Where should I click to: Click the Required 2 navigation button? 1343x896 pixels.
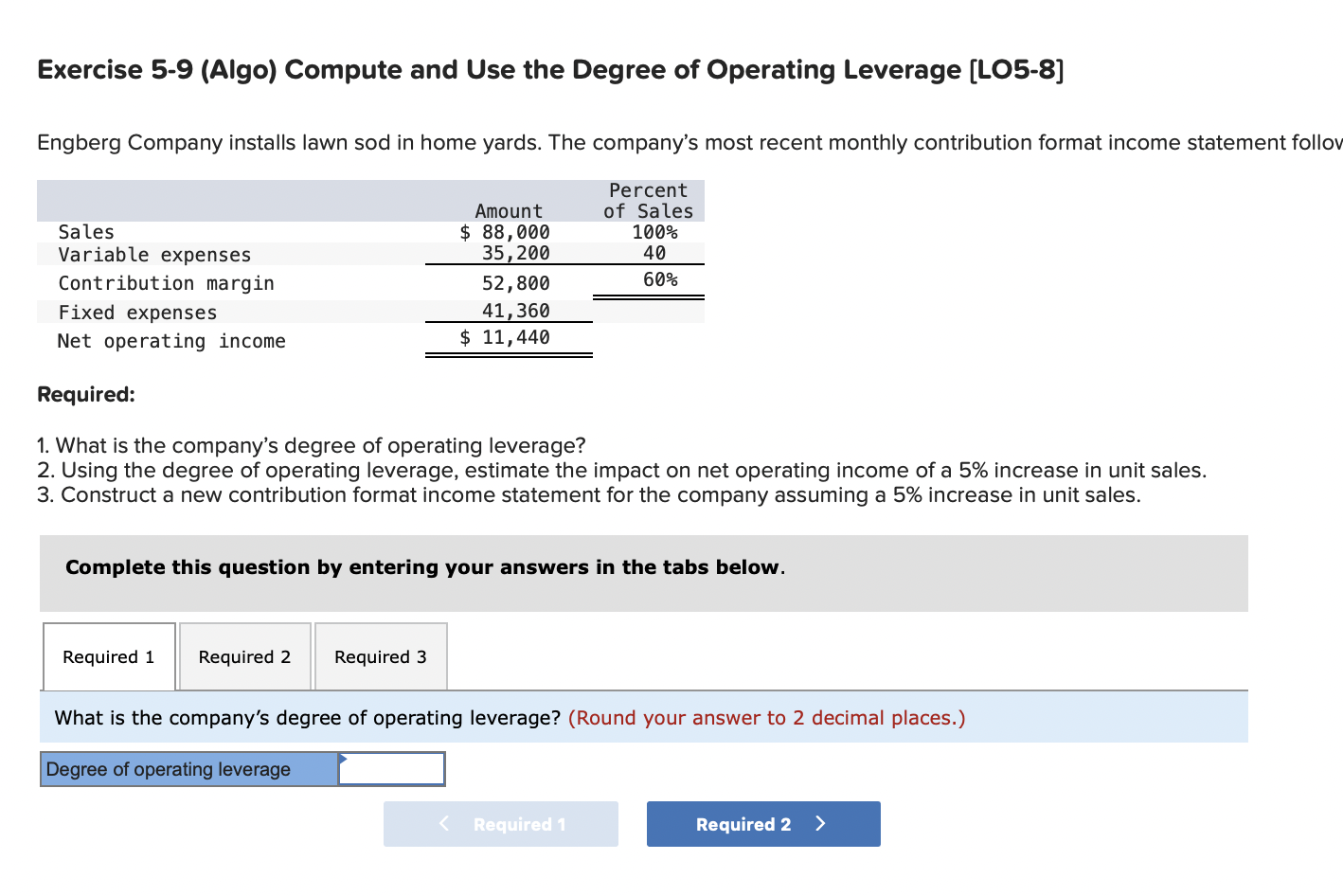tap(763, 823)
